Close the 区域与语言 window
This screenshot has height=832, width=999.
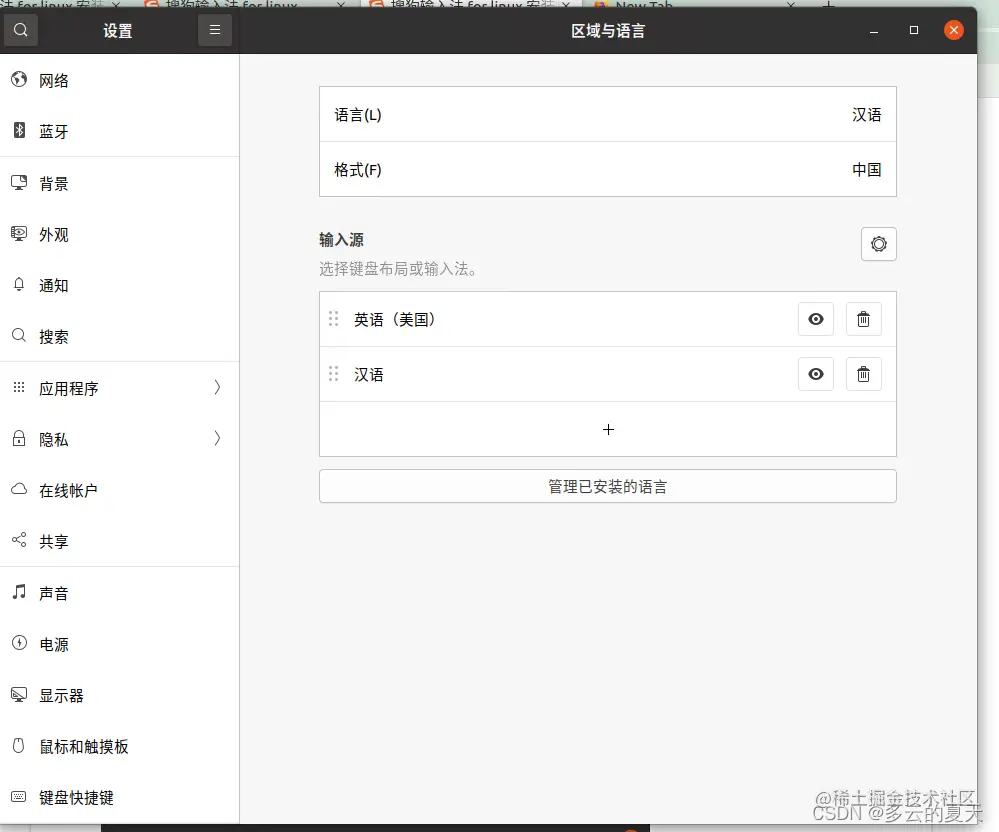click(954, 30)
